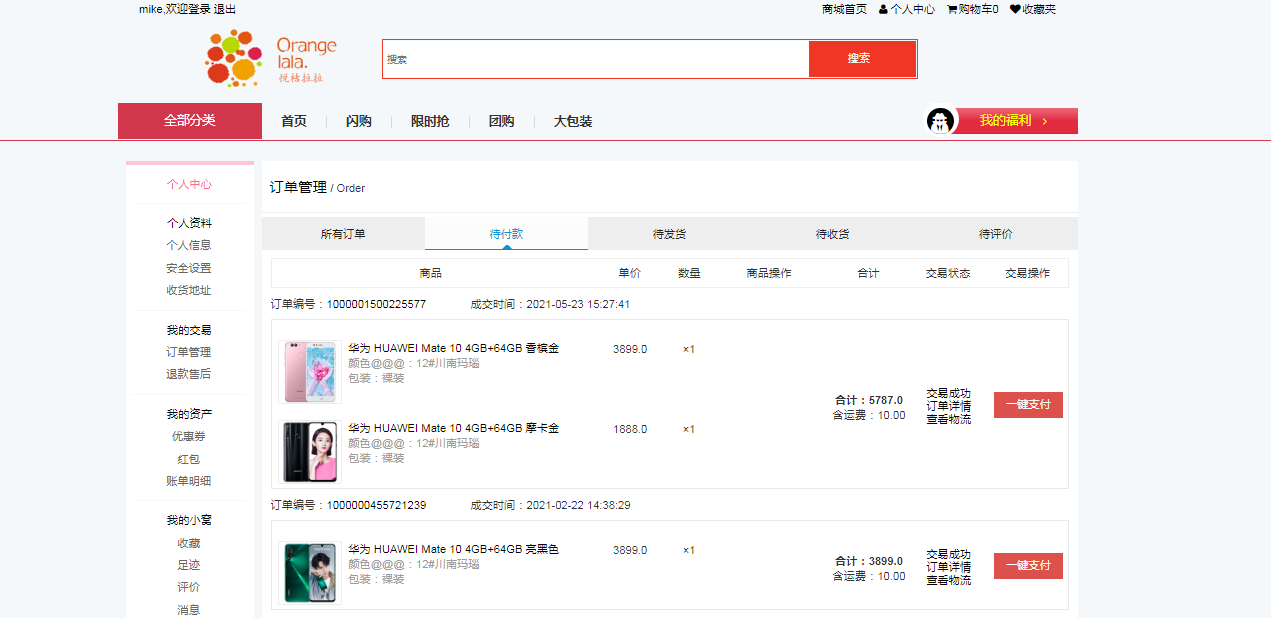Image resolution: width=1271 pixels, height=618 pixels.
Task: Click 一键支付 for order 1000000455721239
Action: click(1028, 566)
